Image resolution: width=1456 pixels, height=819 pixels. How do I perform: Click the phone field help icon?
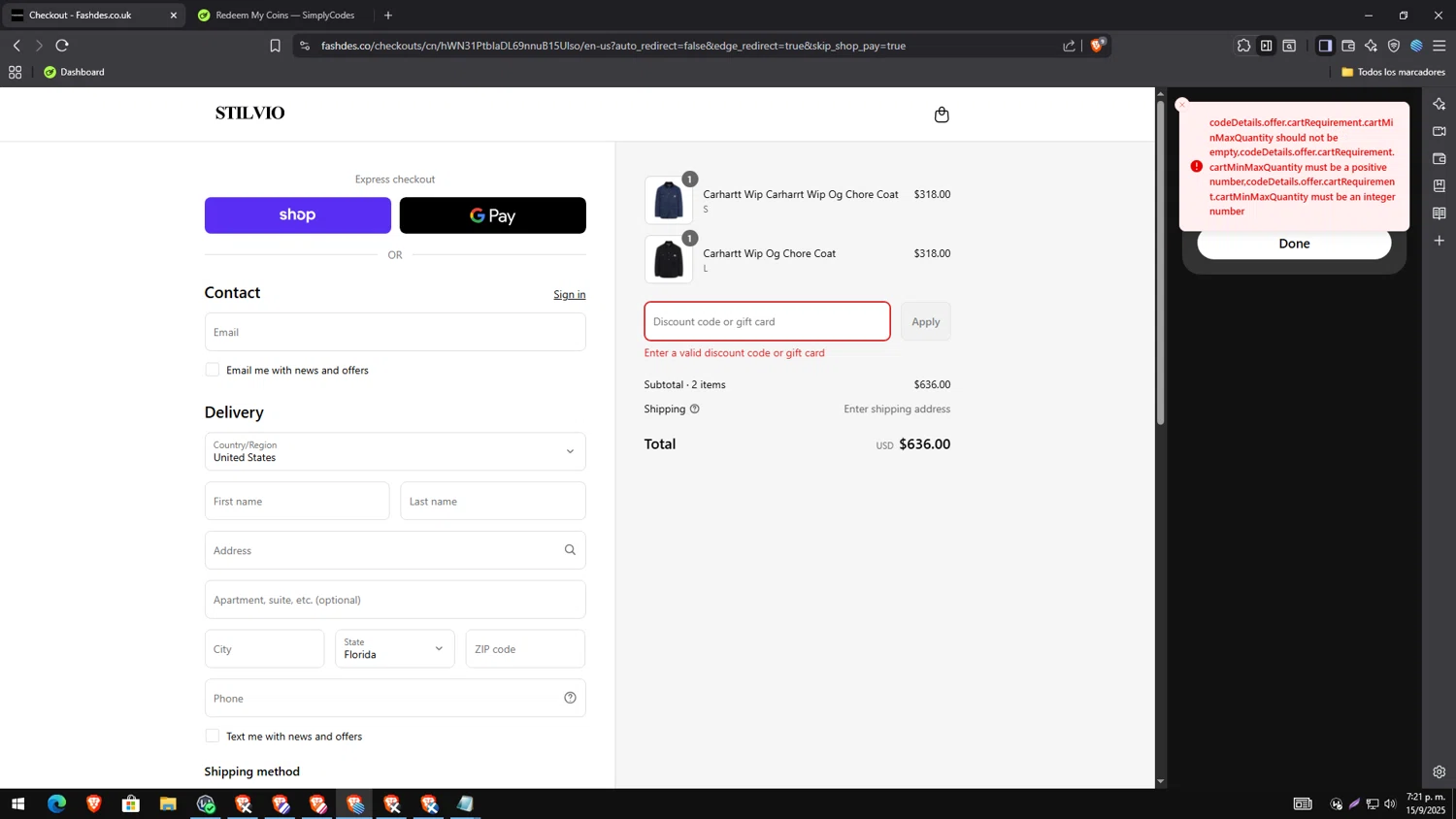point(570,698)
